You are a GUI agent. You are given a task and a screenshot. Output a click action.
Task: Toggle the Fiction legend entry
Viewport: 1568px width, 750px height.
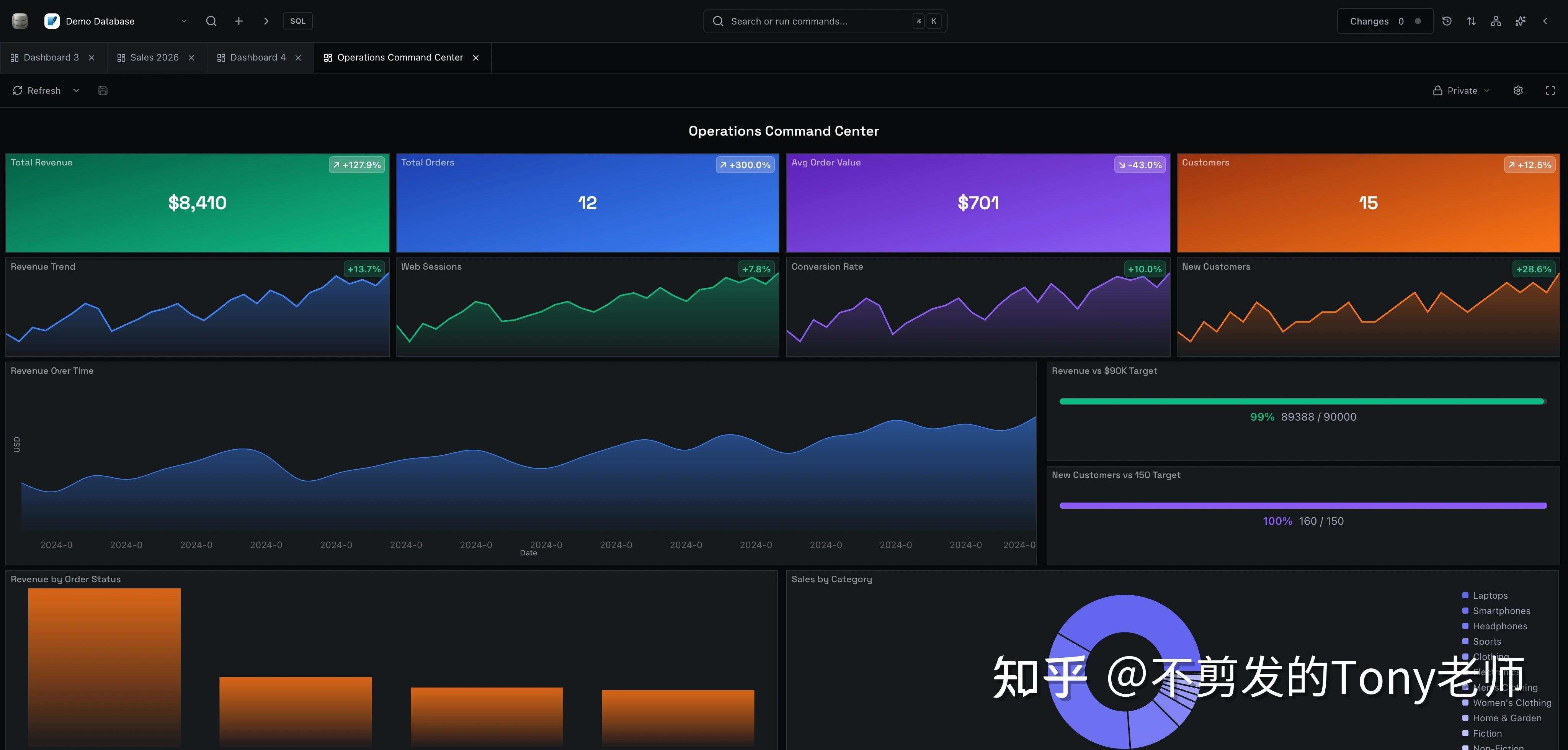click(1481, 734)
